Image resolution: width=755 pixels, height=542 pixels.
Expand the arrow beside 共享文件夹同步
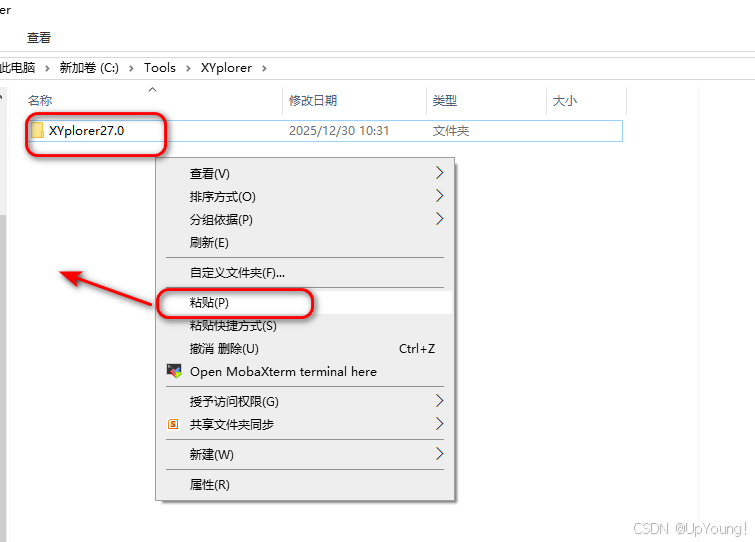click(439, 424)
